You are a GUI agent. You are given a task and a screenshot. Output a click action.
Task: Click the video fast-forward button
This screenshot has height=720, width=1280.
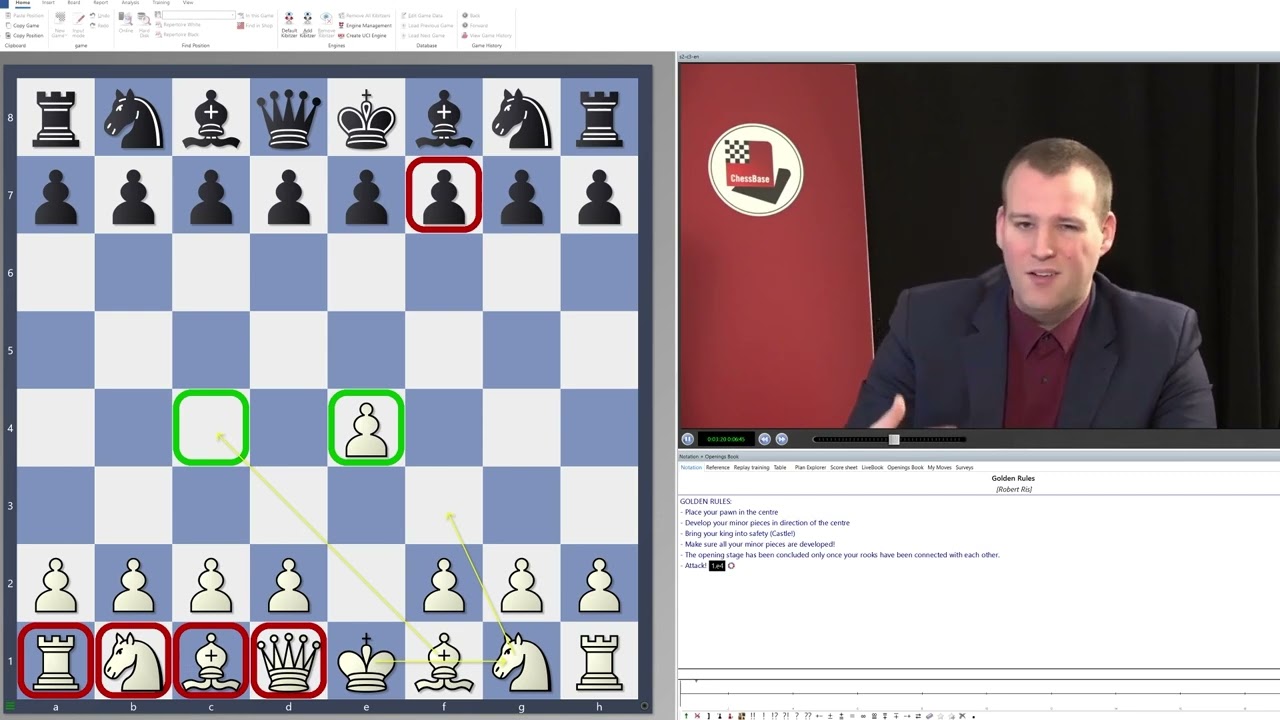coord(782,439)
